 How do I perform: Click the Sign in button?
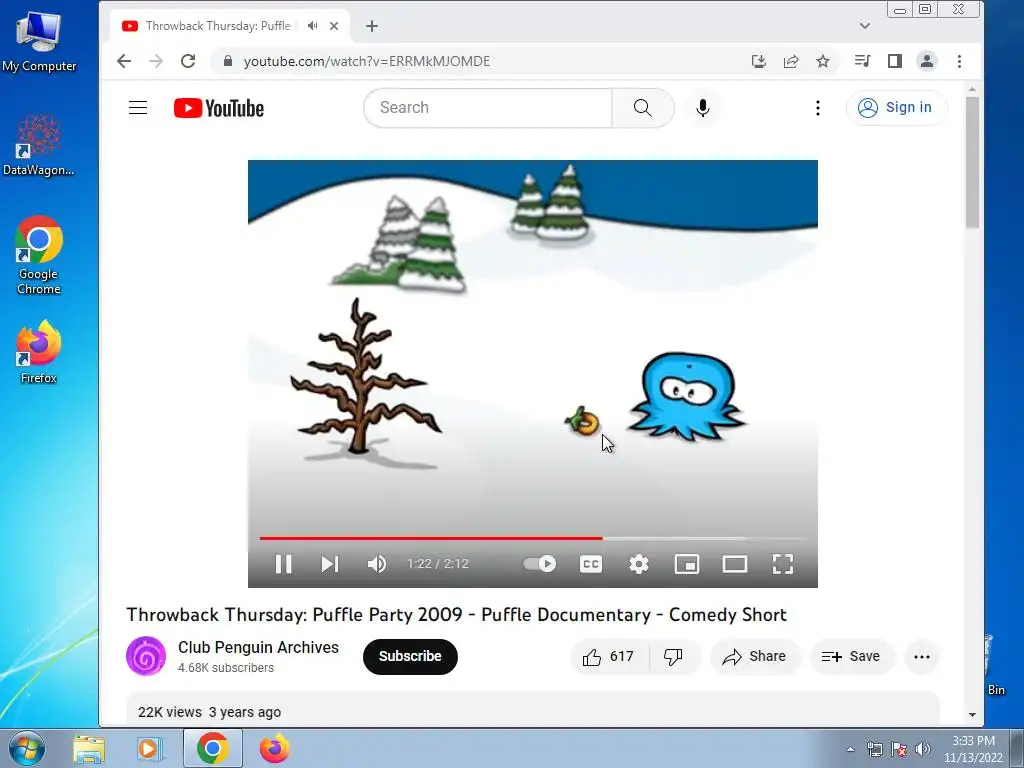point(895,108)
